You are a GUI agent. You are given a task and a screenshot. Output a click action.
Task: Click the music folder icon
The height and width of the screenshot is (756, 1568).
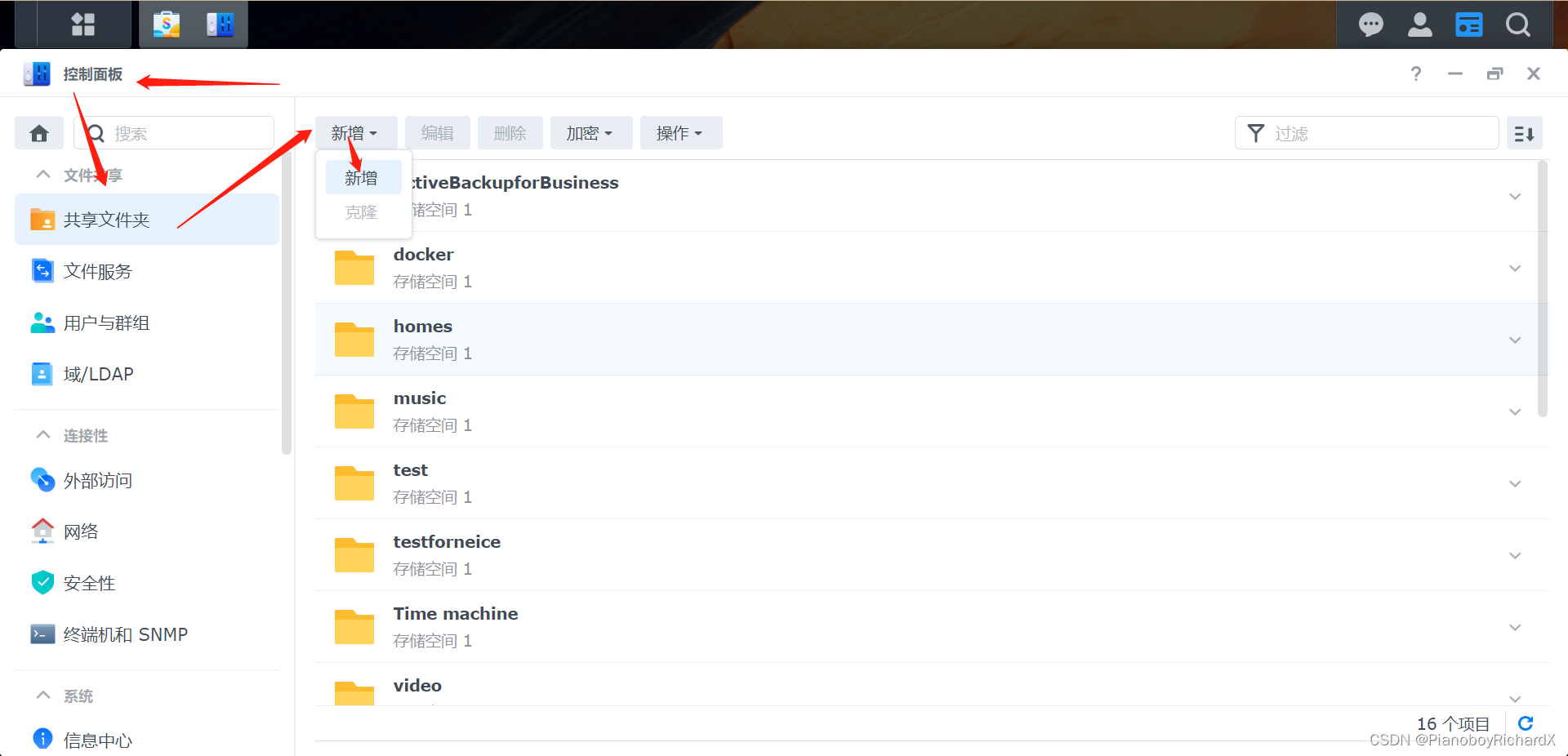(x=354, y=411)
